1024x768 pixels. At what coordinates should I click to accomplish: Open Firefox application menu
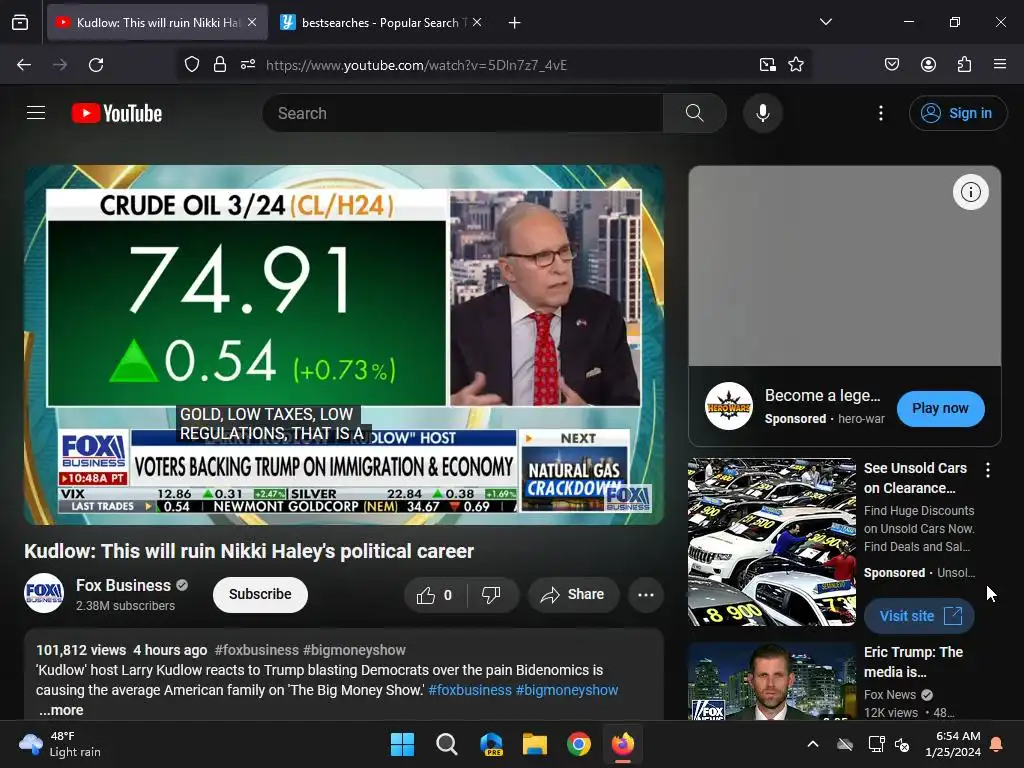[1000, 65]
